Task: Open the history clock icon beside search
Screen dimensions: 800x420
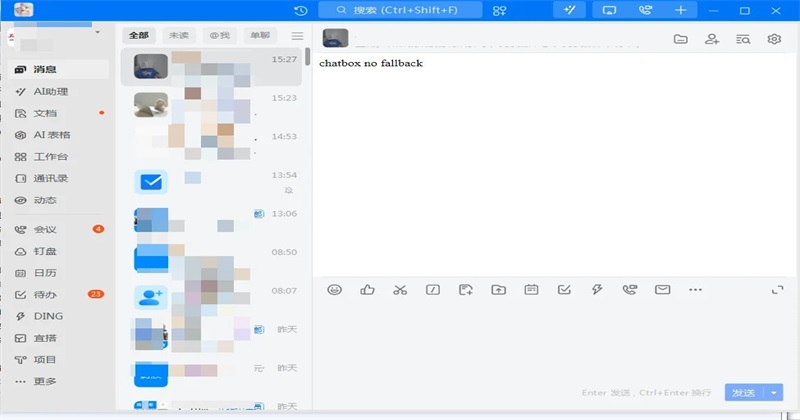Action: [x=301, y=10]
